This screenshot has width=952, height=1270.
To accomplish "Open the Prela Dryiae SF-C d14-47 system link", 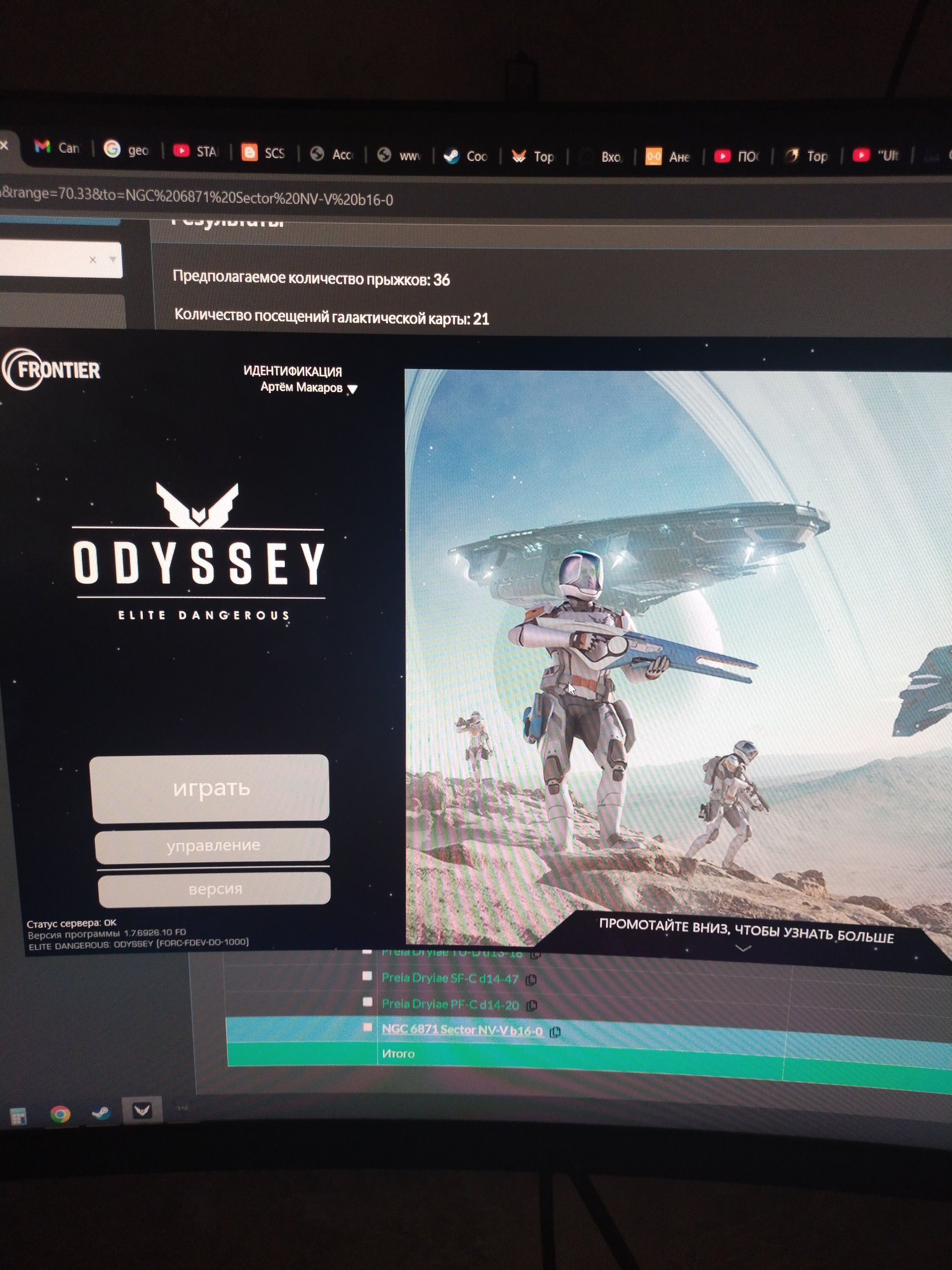I will coord(450,978).
